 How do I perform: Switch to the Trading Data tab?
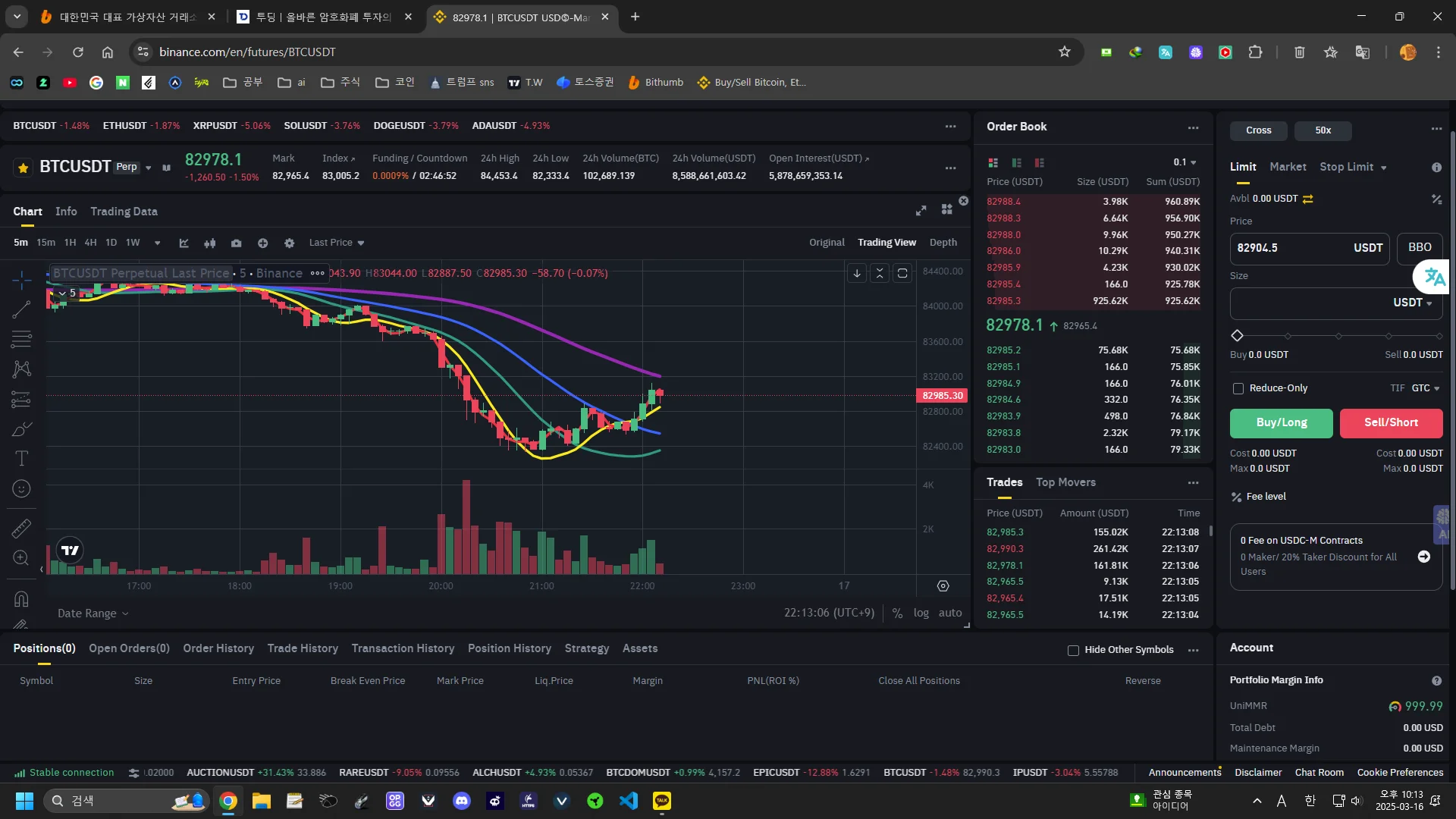(124, 212)
